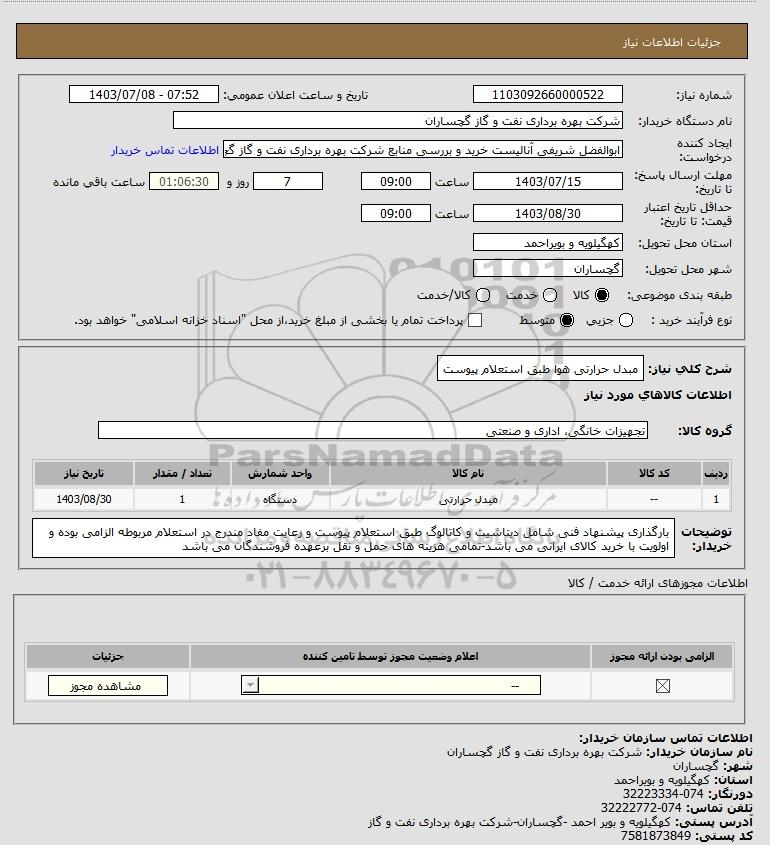Image resolution: width=770 pixels, height=845 pixels.
Task: Click the جزئیات column header
Action: coord(108,656)
